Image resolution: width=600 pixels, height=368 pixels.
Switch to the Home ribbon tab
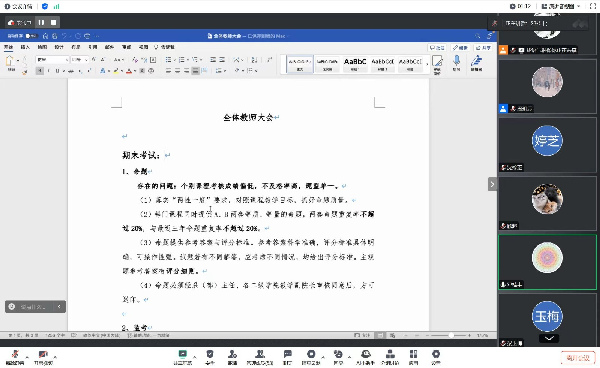(x=8, y=47)
